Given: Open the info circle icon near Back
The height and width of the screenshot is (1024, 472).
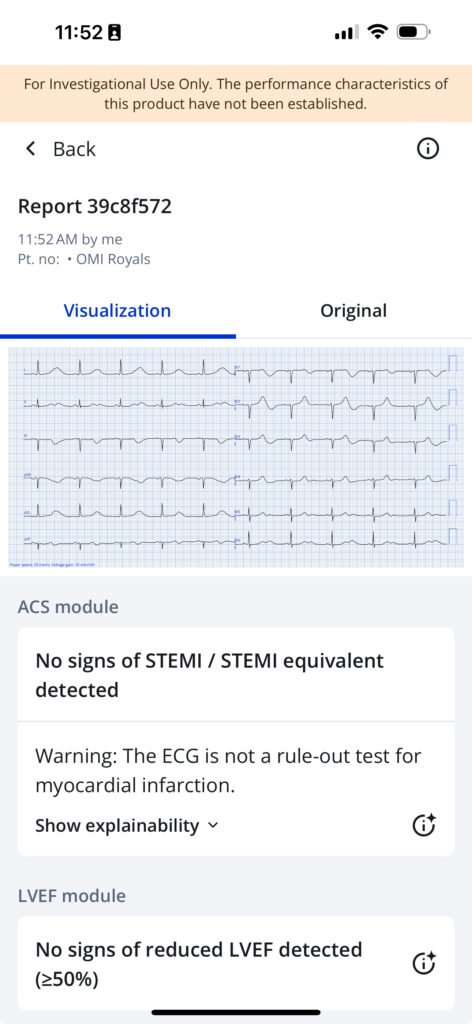Looking at the screenshot, I should click(427, 149).
